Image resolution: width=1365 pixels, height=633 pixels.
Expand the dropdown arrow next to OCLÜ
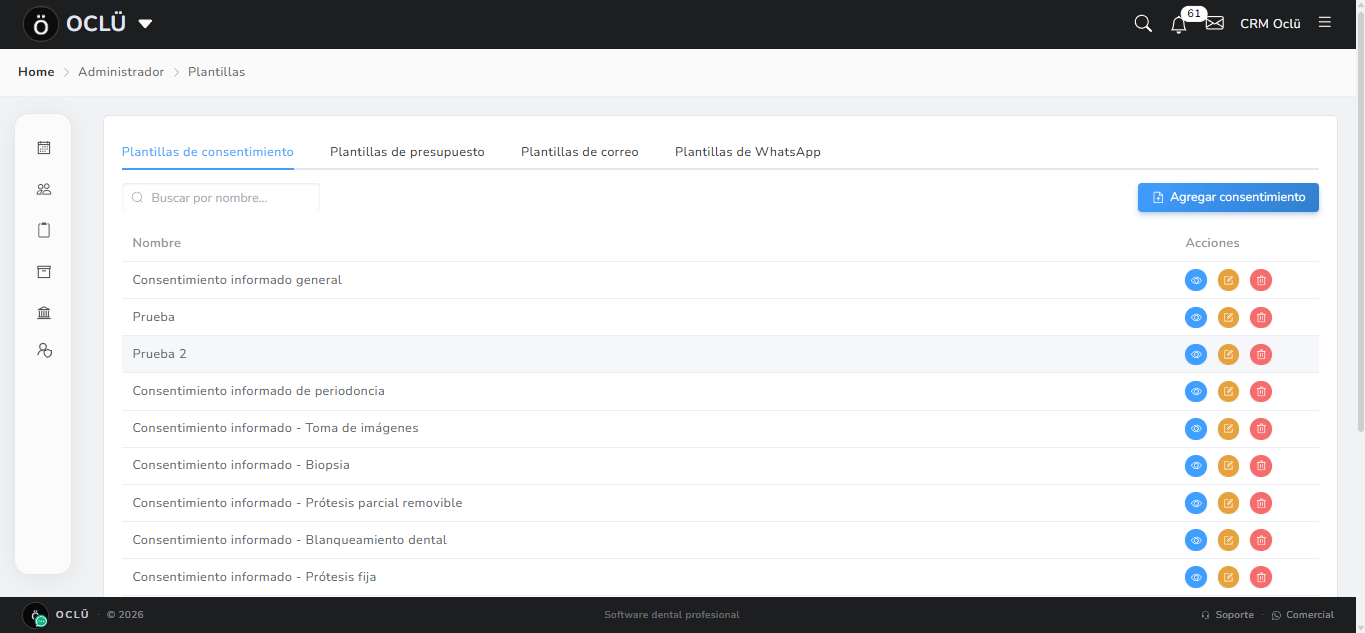[145, 24]
